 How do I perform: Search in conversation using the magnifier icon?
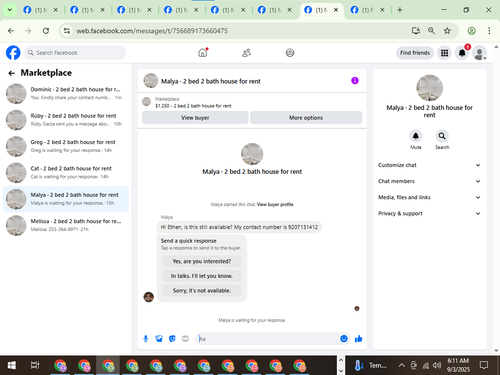(x=442, y=136)
